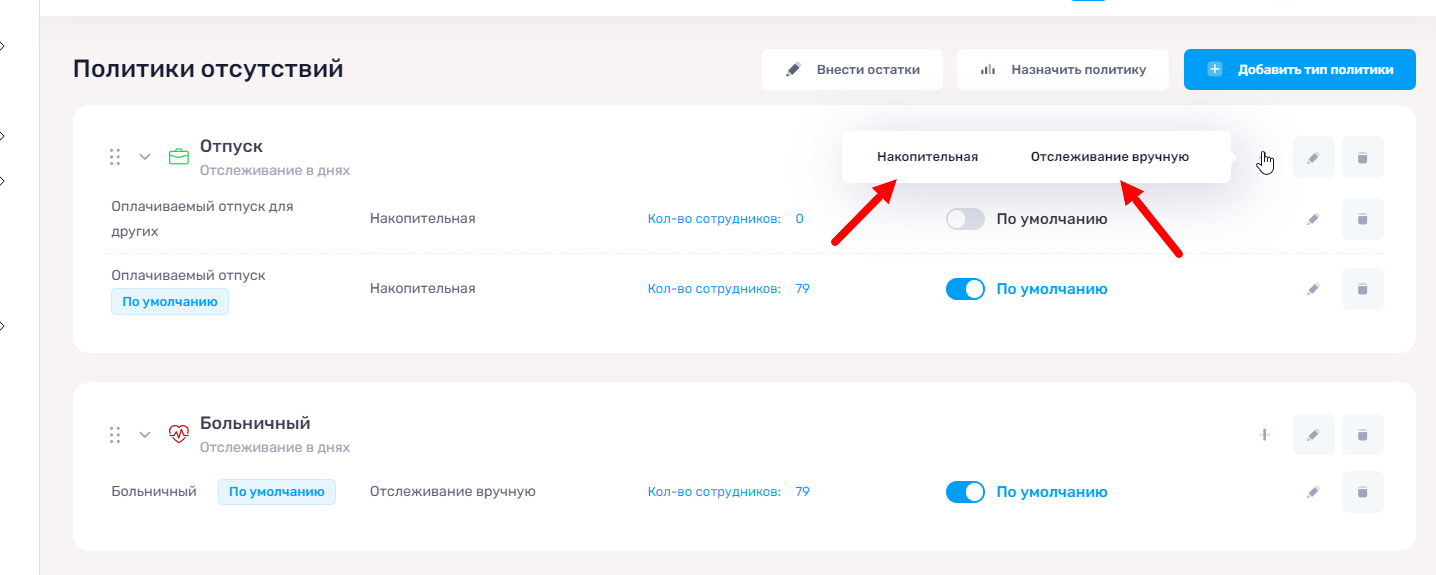Click the drag handle next to Больничный
The height and width of the screenshot is (575, 1436).
click(115, 435)
